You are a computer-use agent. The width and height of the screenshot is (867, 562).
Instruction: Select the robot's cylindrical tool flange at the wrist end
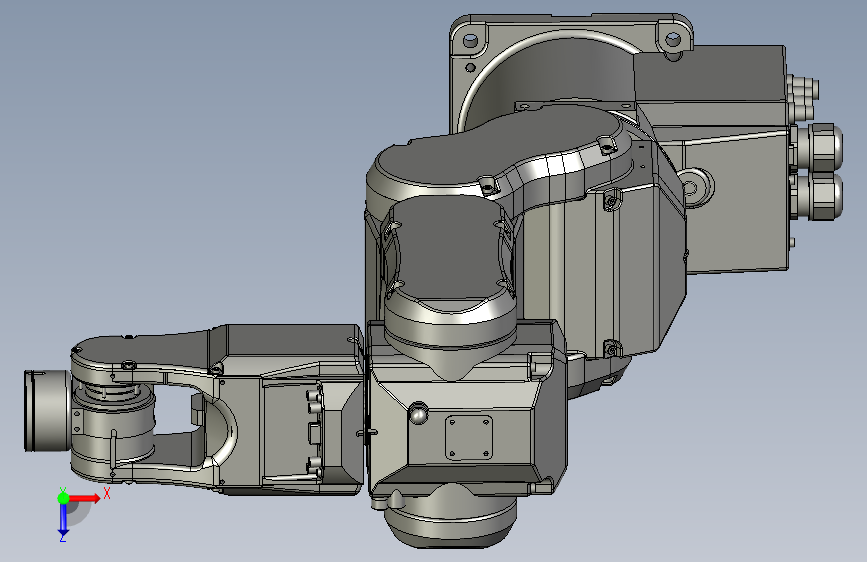[x=46, y=410]
